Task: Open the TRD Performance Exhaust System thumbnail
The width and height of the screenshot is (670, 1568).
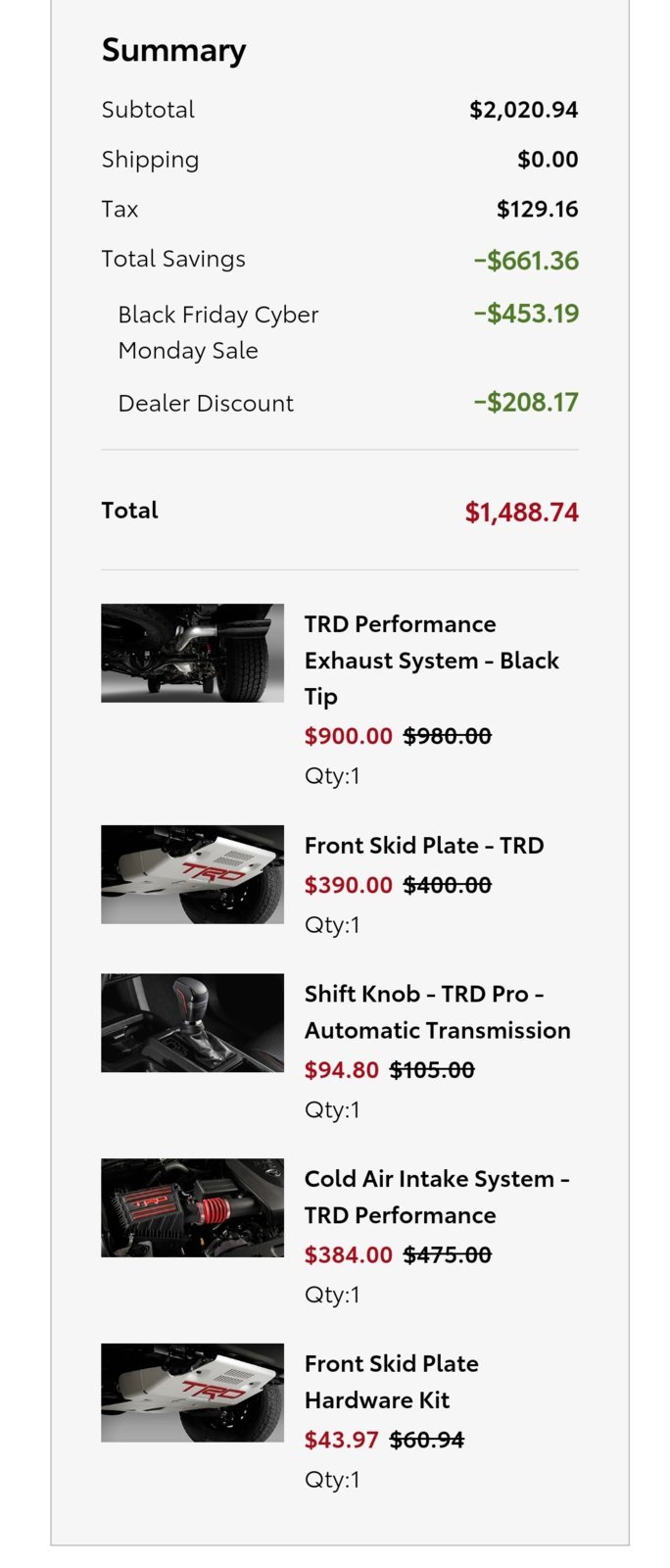Action: (192, 653)
